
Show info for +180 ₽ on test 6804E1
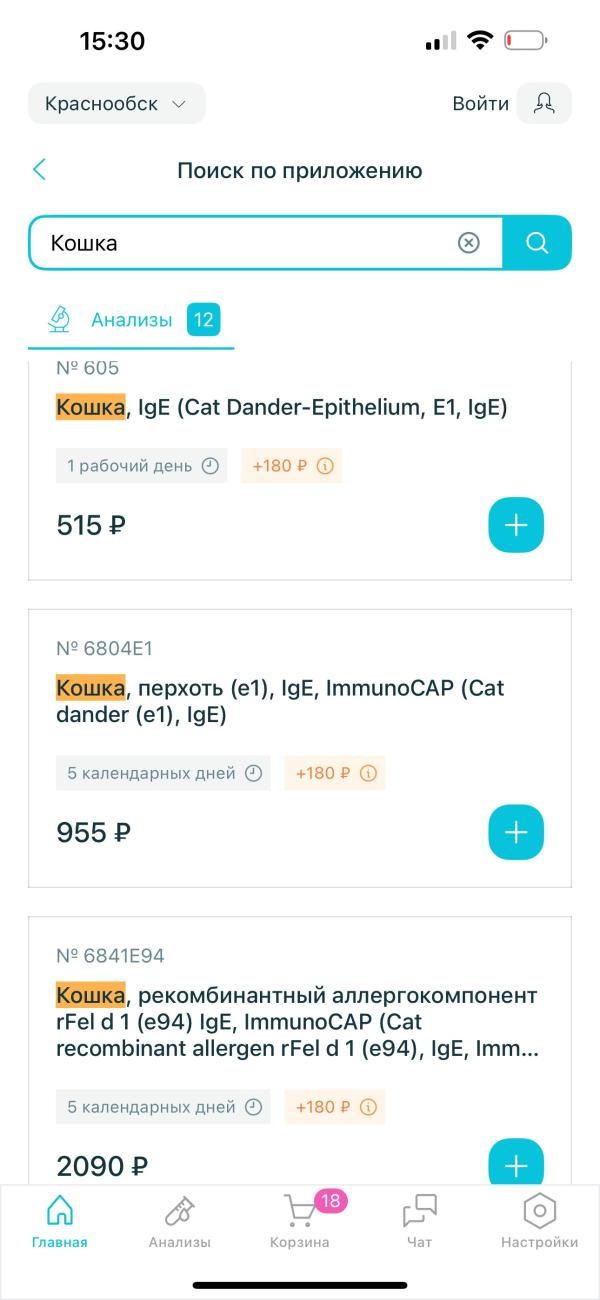tap(368, 773)
